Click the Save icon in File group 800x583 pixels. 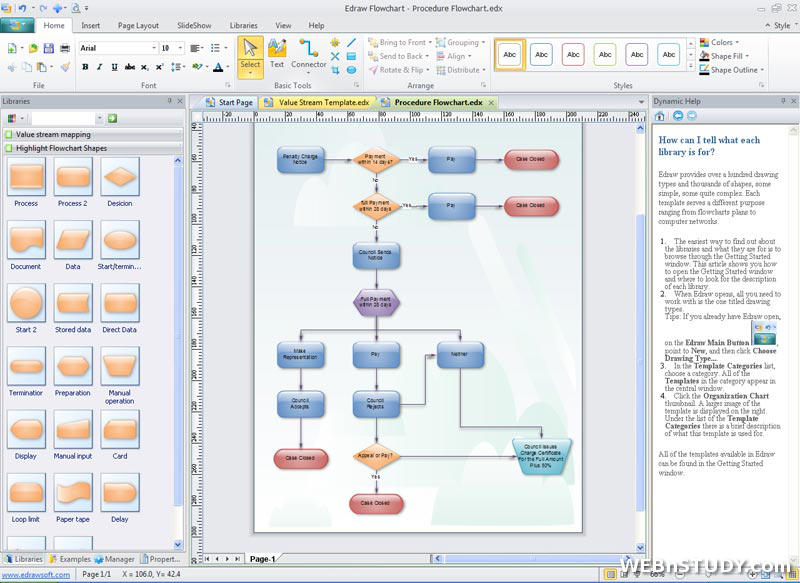click(49, 48)
